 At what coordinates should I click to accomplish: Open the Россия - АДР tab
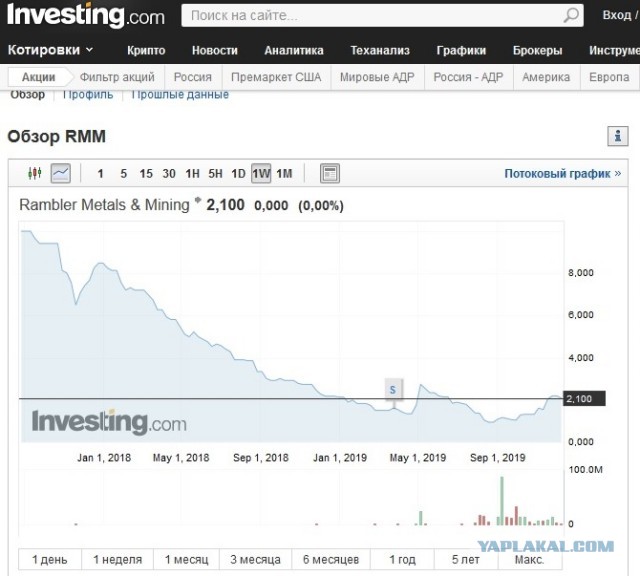(x=468, y=77)
